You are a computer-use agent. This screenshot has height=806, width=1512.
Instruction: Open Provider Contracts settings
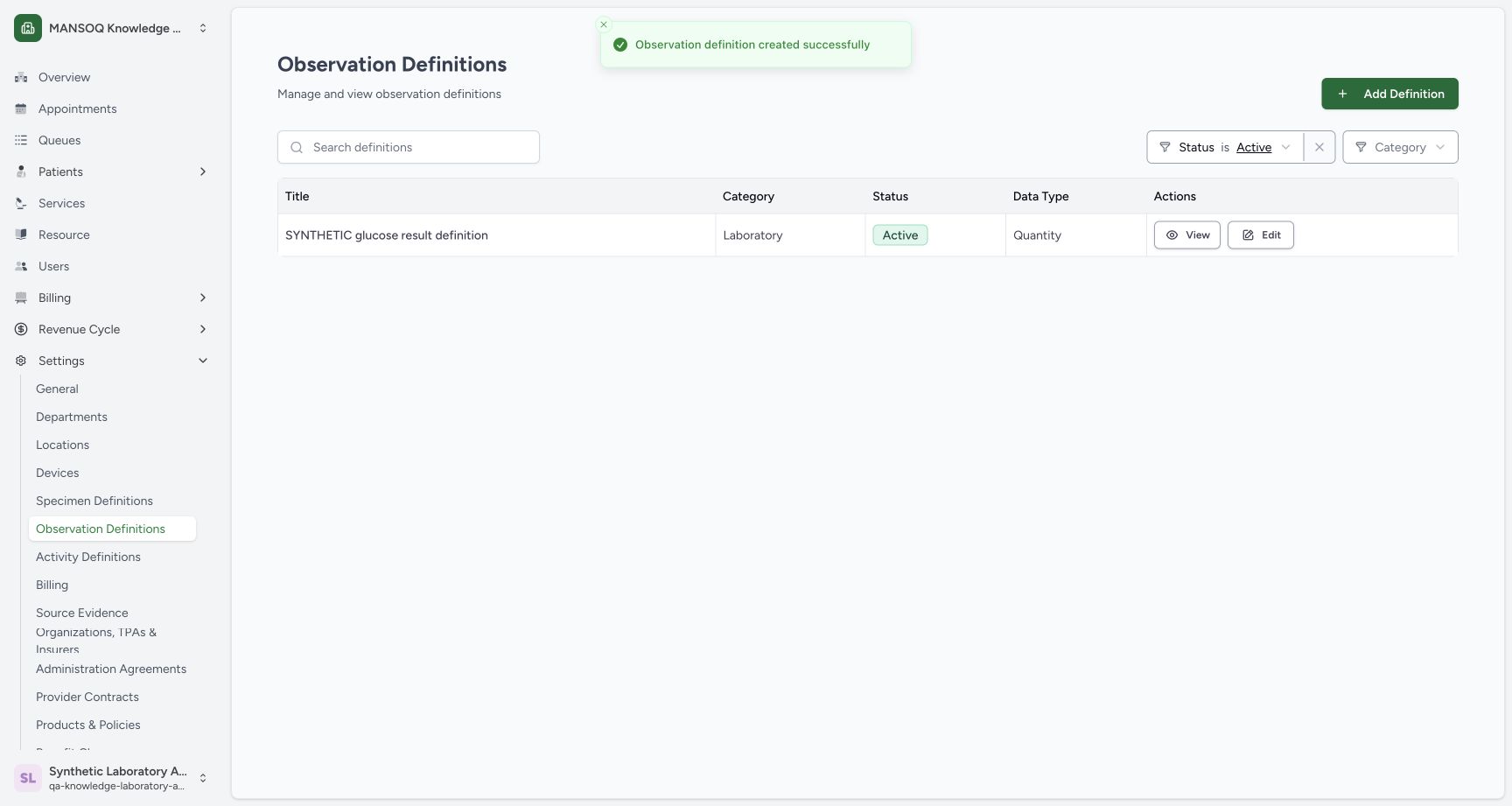click(87, 697)
